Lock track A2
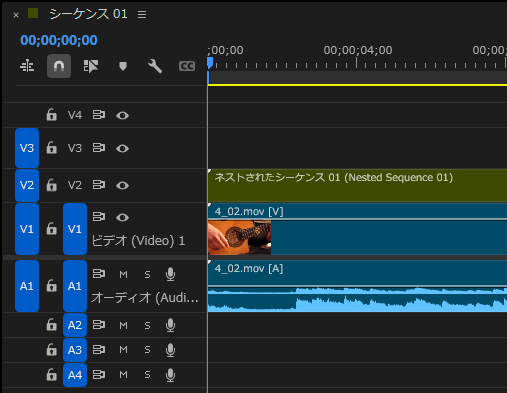Image resolution: width=507 pixels, height=393 pixels. [x=51, y=325]
